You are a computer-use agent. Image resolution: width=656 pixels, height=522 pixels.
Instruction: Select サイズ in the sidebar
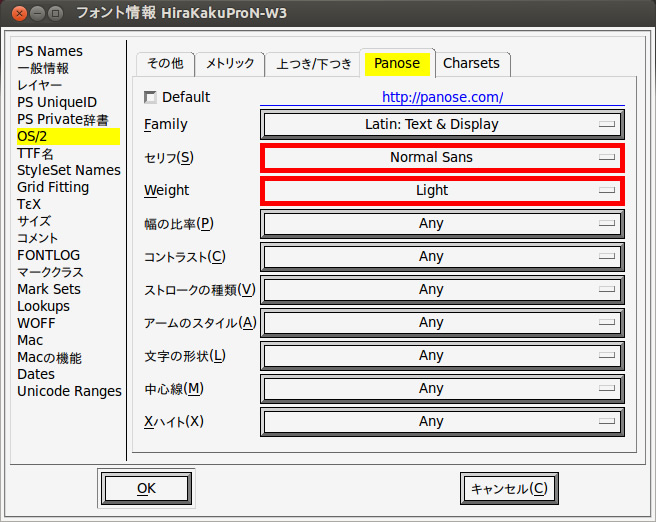point(34,221)
